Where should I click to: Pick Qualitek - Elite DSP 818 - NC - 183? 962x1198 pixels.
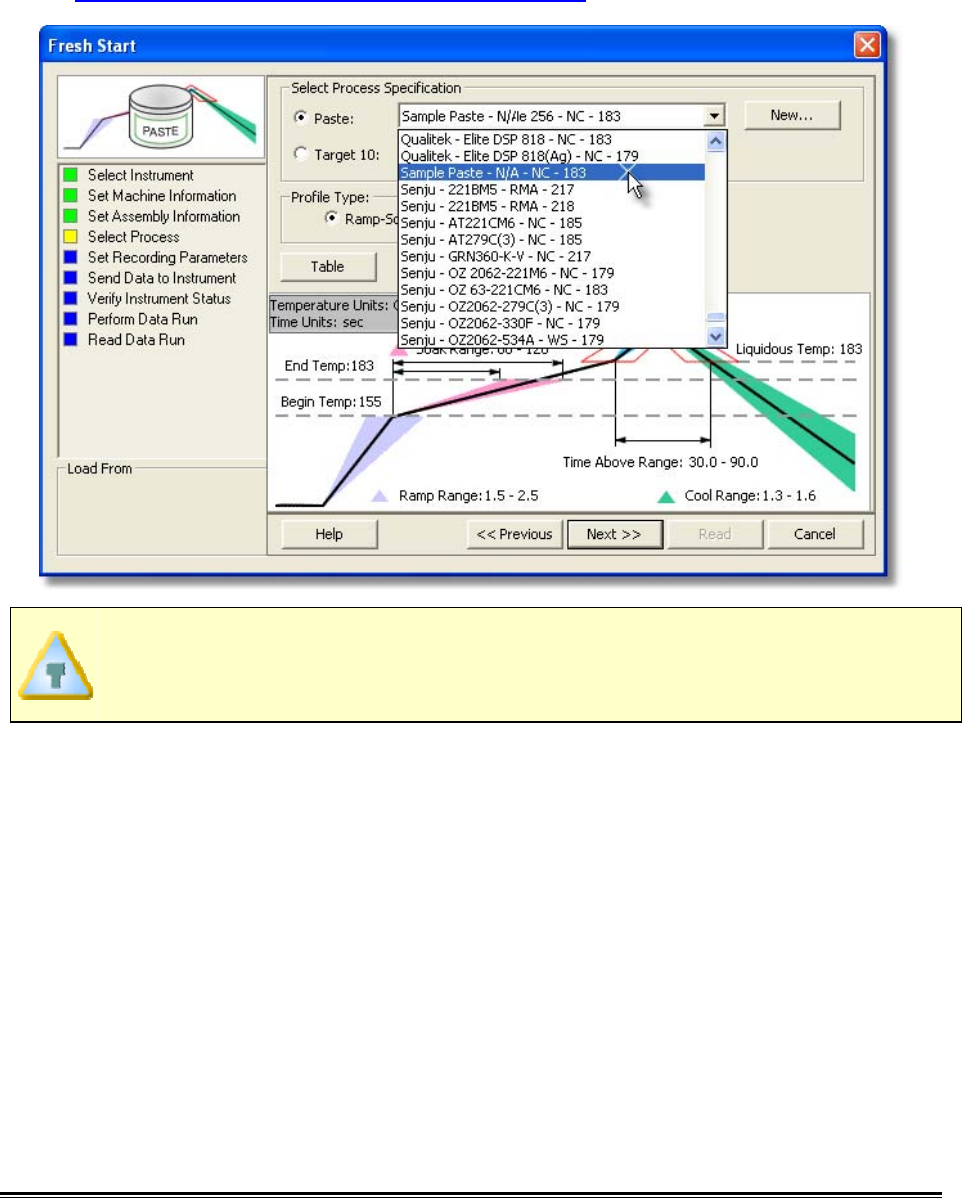point(552,139)
